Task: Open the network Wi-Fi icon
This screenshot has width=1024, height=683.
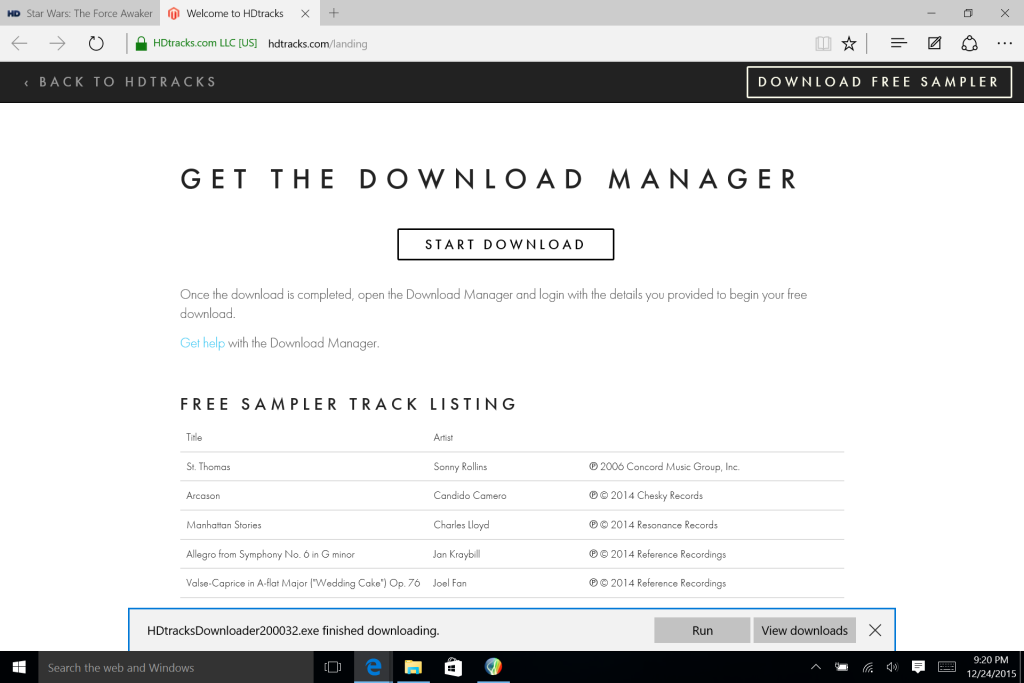Action: 868,667
